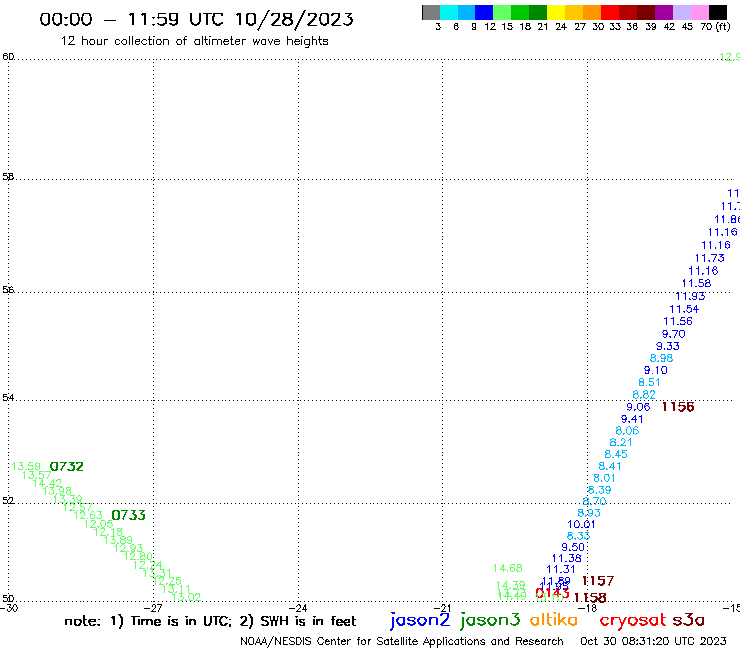Image resolution: width=740 pixels, height=650 pixels.
Task: Select the altika satellite legend label
Action: click(554, 620)
